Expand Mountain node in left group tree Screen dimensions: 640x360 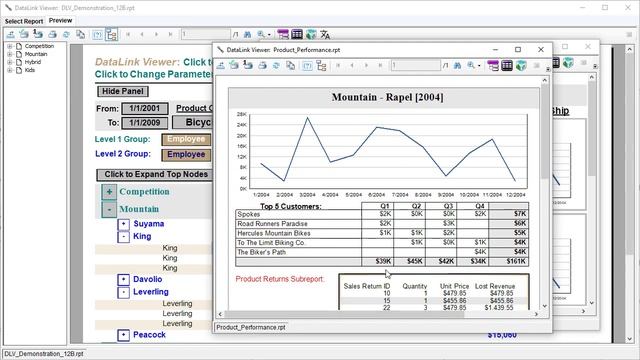point(9,54)
